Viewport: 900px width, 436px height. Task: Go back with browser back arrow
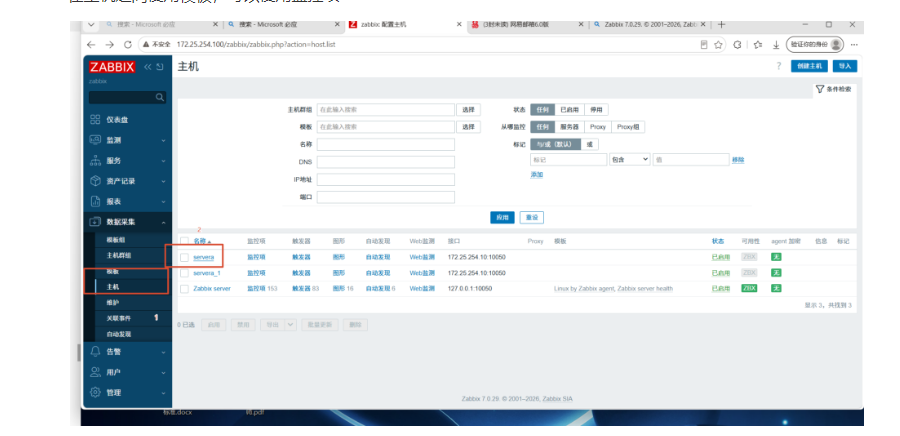point(91,44)
